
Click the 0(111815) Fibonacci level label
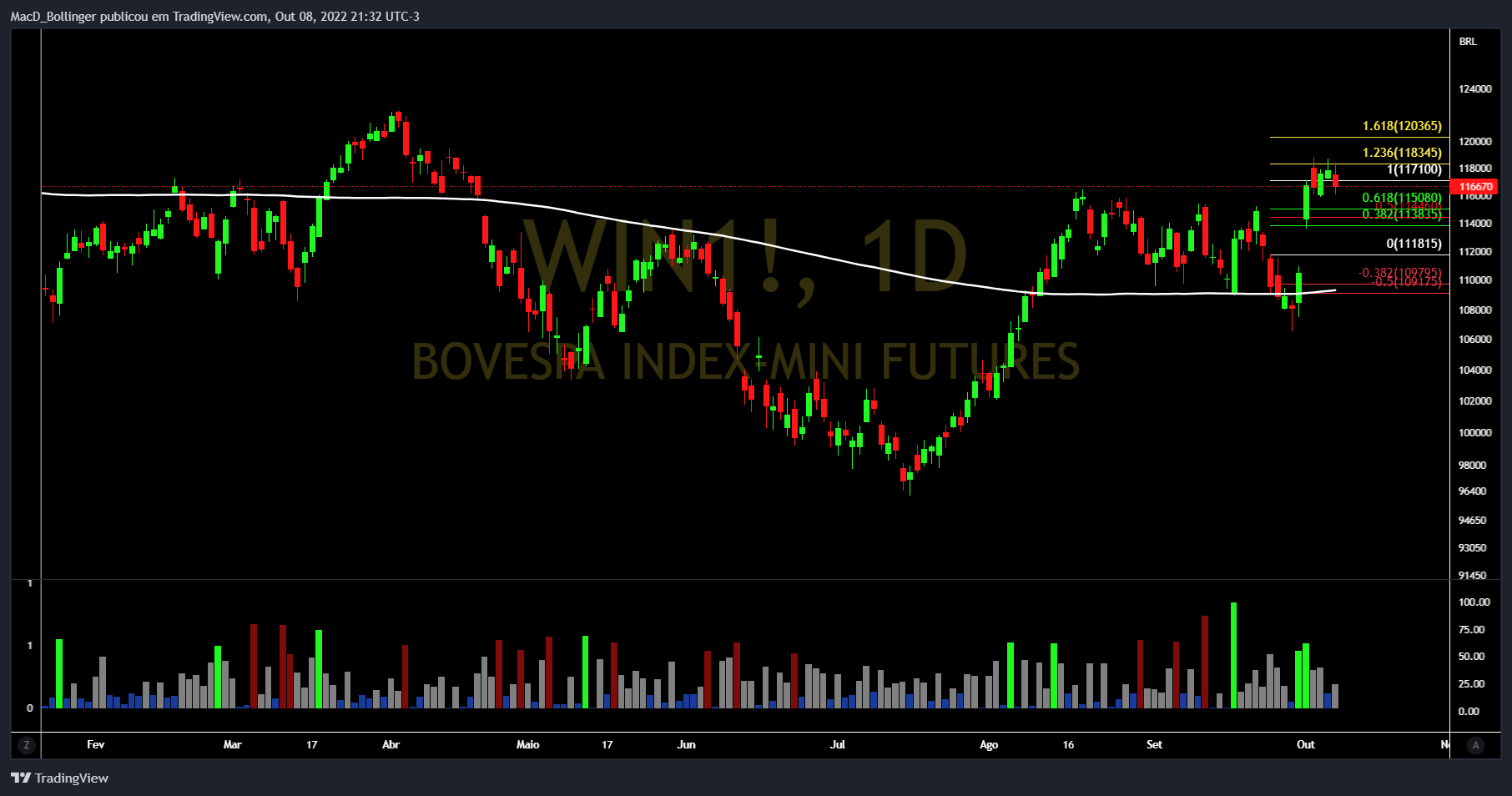click(1414, 244)
